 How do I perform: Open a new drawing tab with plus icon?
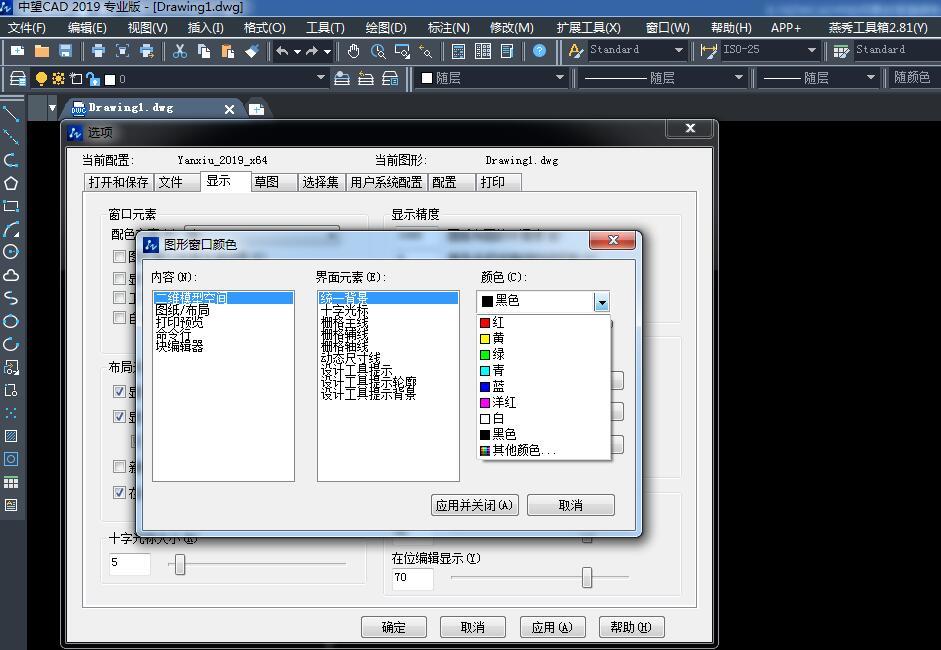point(256,109)
